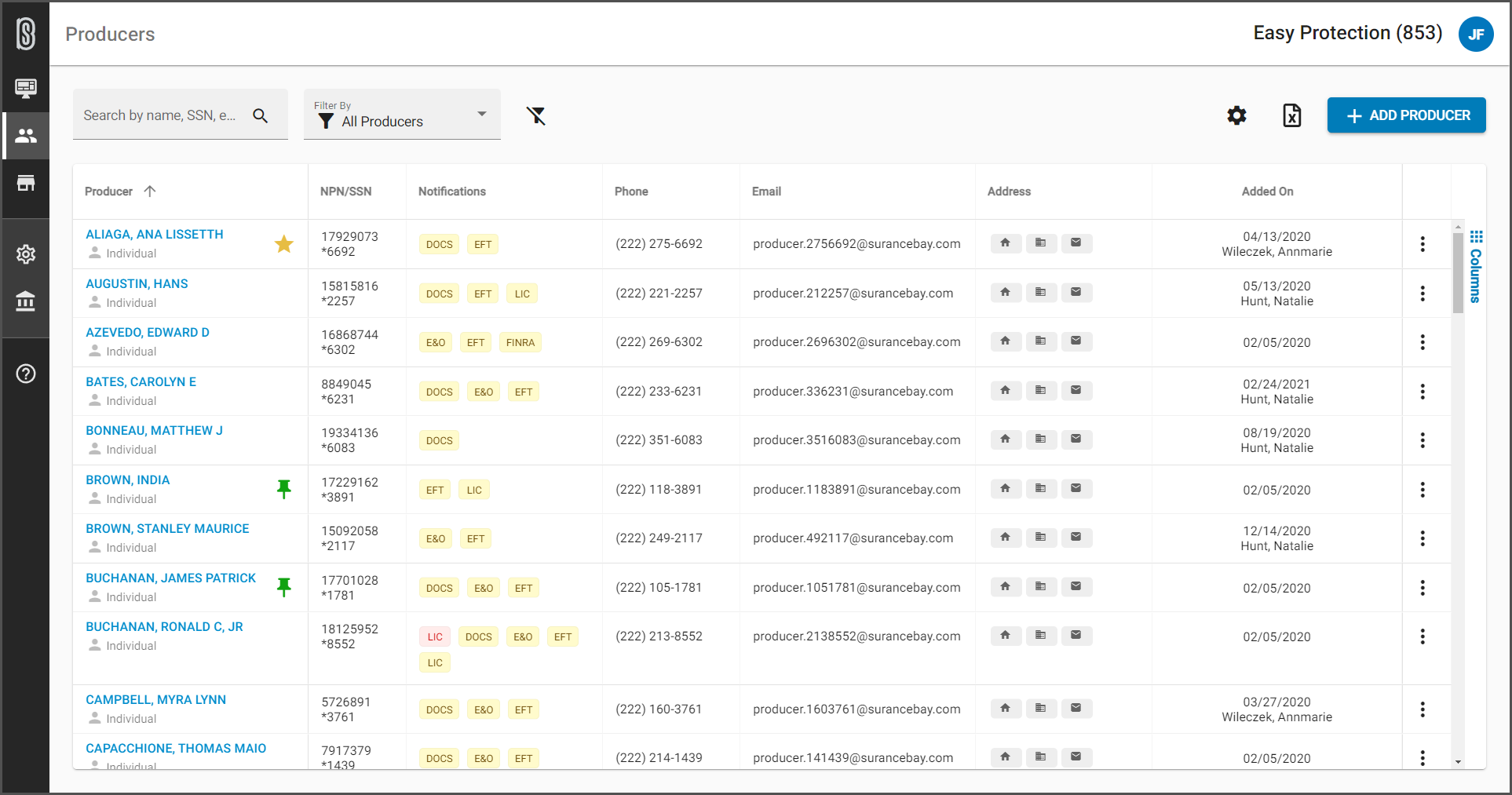Click the JF user avatar
Viewport: 1512px width, 795px height.
pos(1476,34)
